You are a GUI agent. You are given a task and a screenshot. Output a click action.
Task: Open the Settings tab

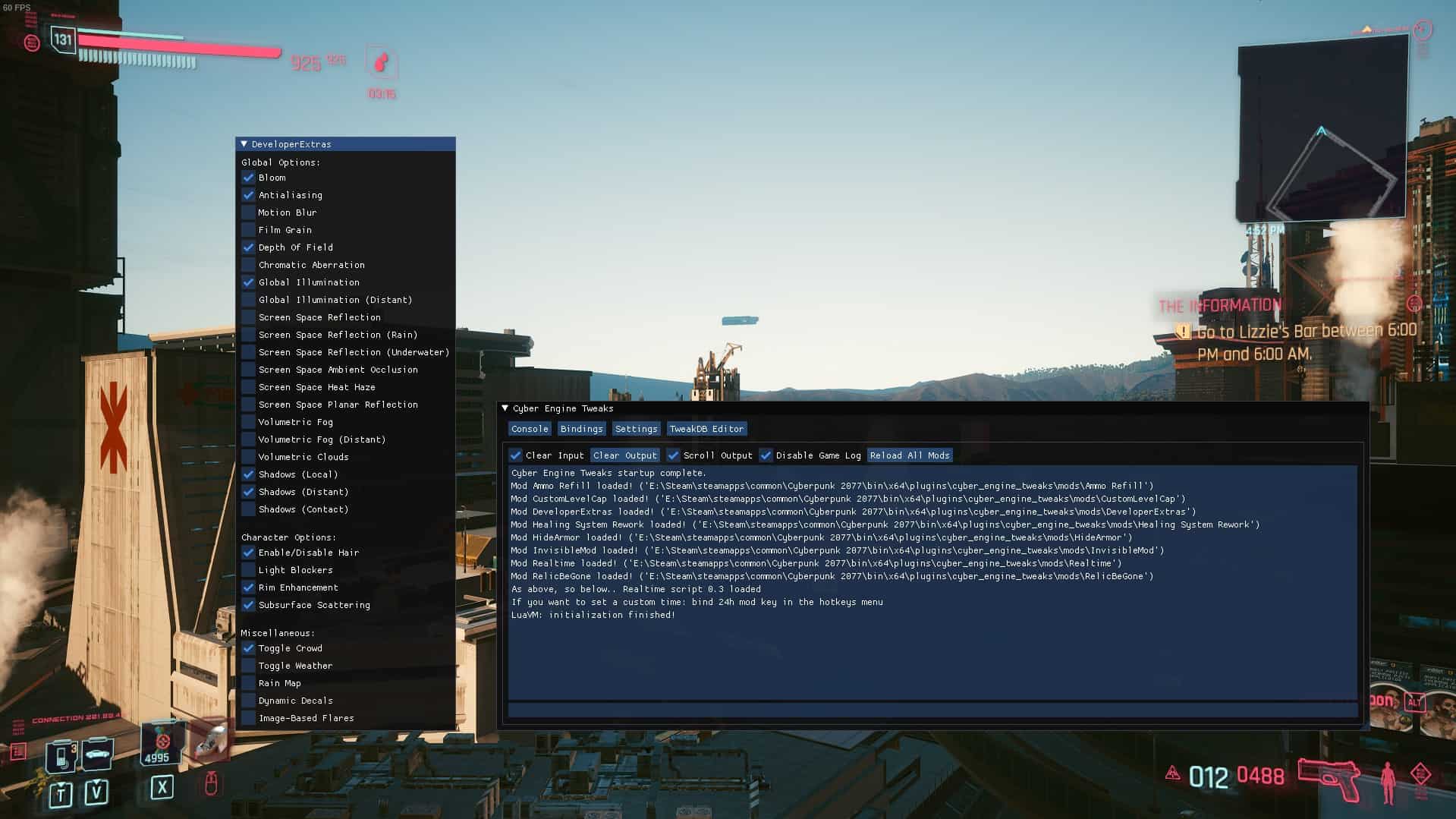point(636,429)
